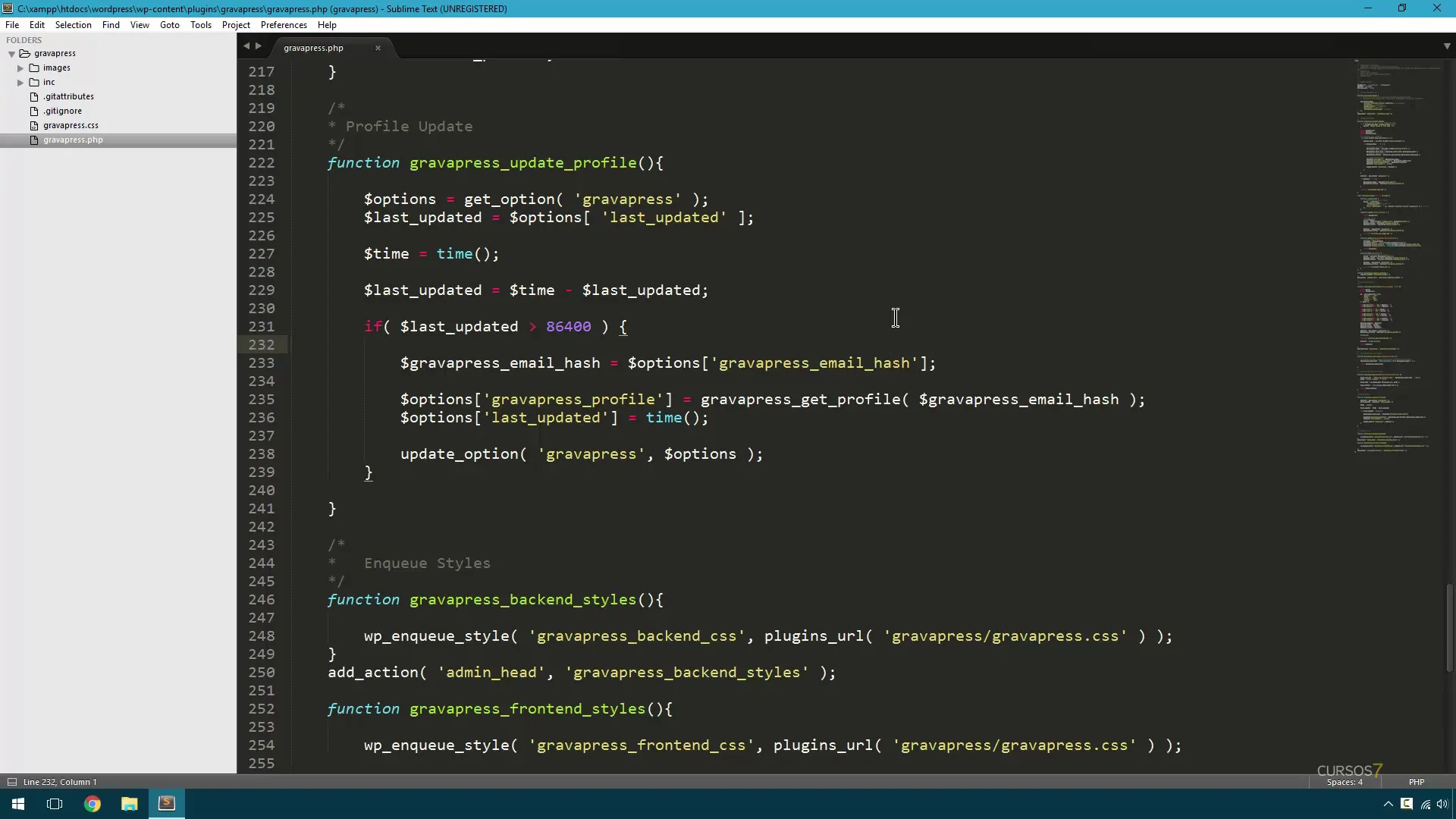Image resolution: width=1456 pixels, height=819 pixels.
Task: Go to next tab with right arrow
Action: 259,46
